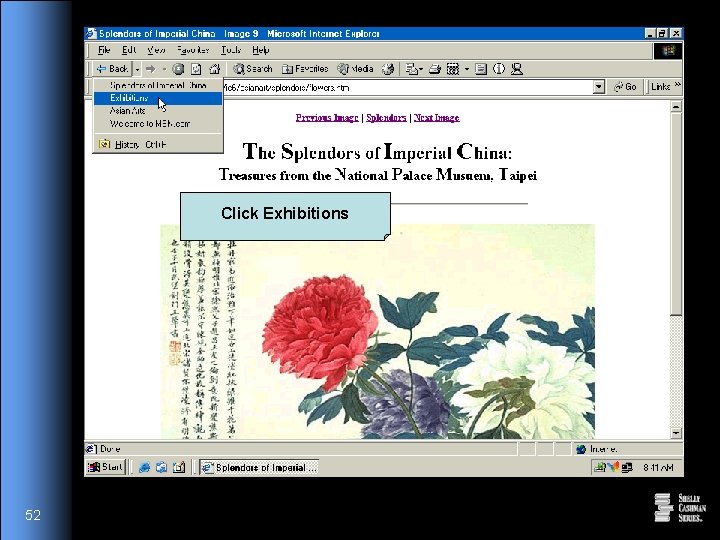Viewport: 720px width, 540px height.
Task: Click the Print toolbar icon
Action: 435,69
